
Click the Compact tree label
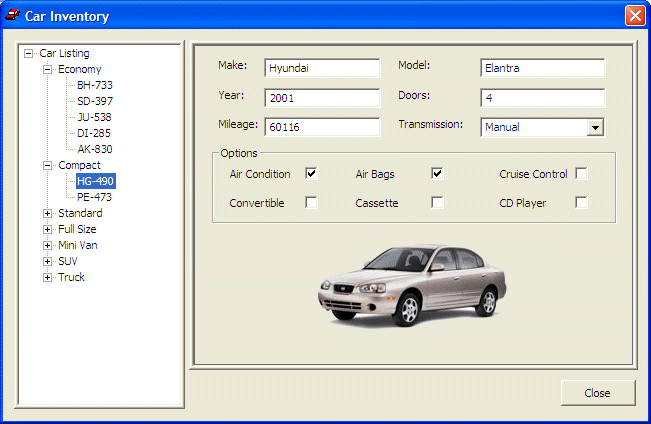coord(79,165)
